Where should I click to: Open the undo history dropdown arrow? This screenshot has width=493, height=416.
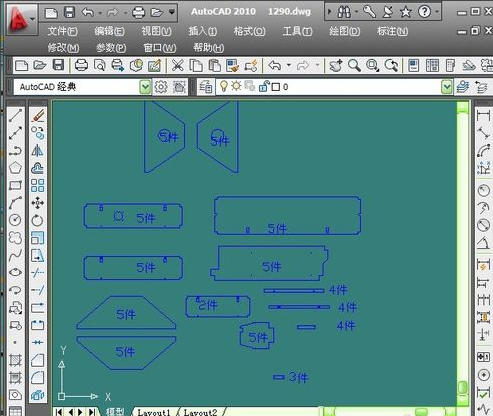click(100, 13)
